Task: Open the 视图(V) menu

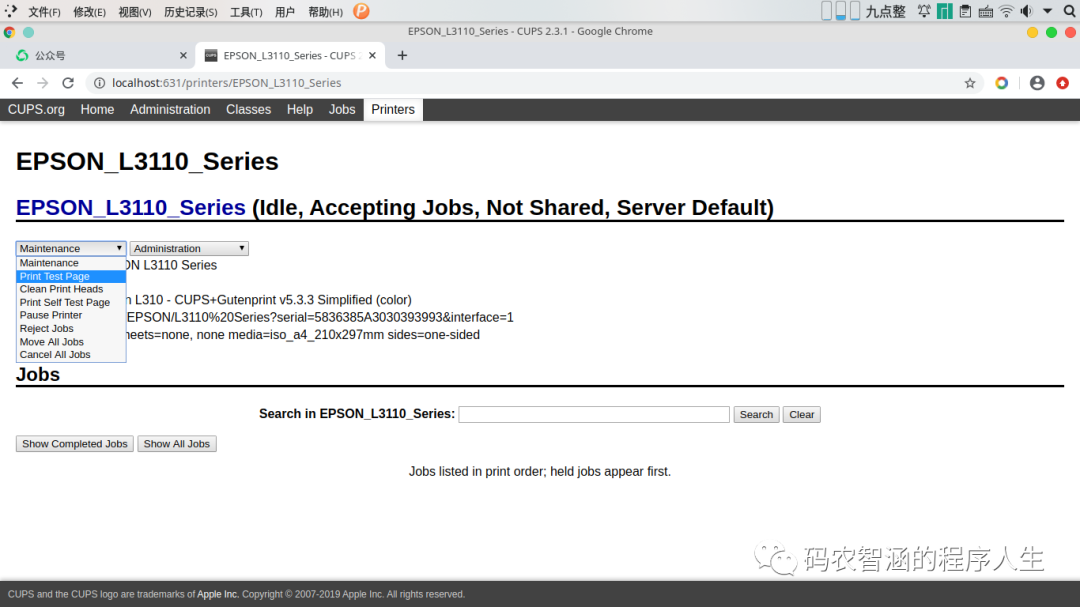Action: (x=135, y=12)
